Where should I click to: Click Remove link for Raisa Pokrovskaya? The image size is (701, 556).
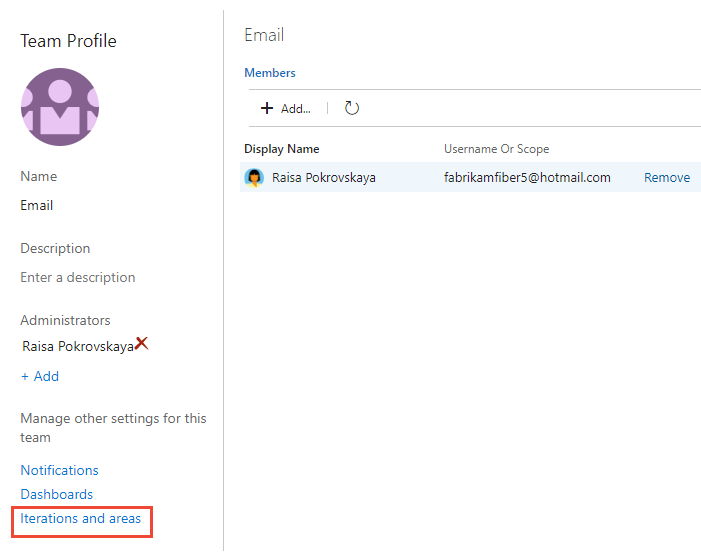click(x=667, y=177)
